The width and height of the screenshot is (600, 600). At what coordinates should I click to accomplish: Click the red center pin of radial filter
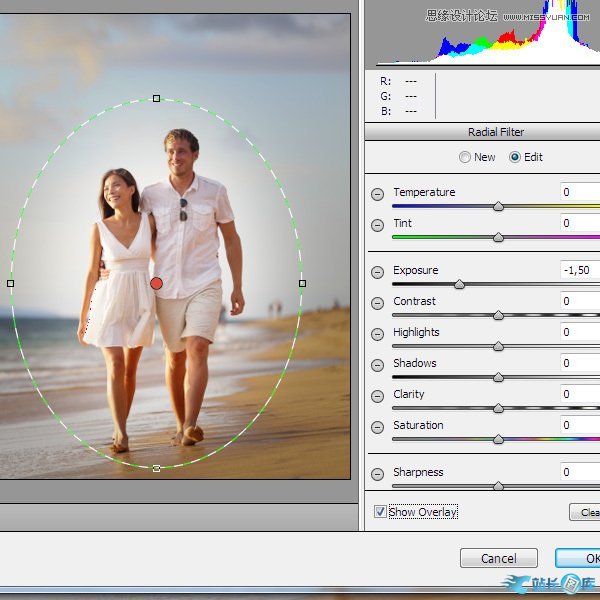(x=156, y=284)
